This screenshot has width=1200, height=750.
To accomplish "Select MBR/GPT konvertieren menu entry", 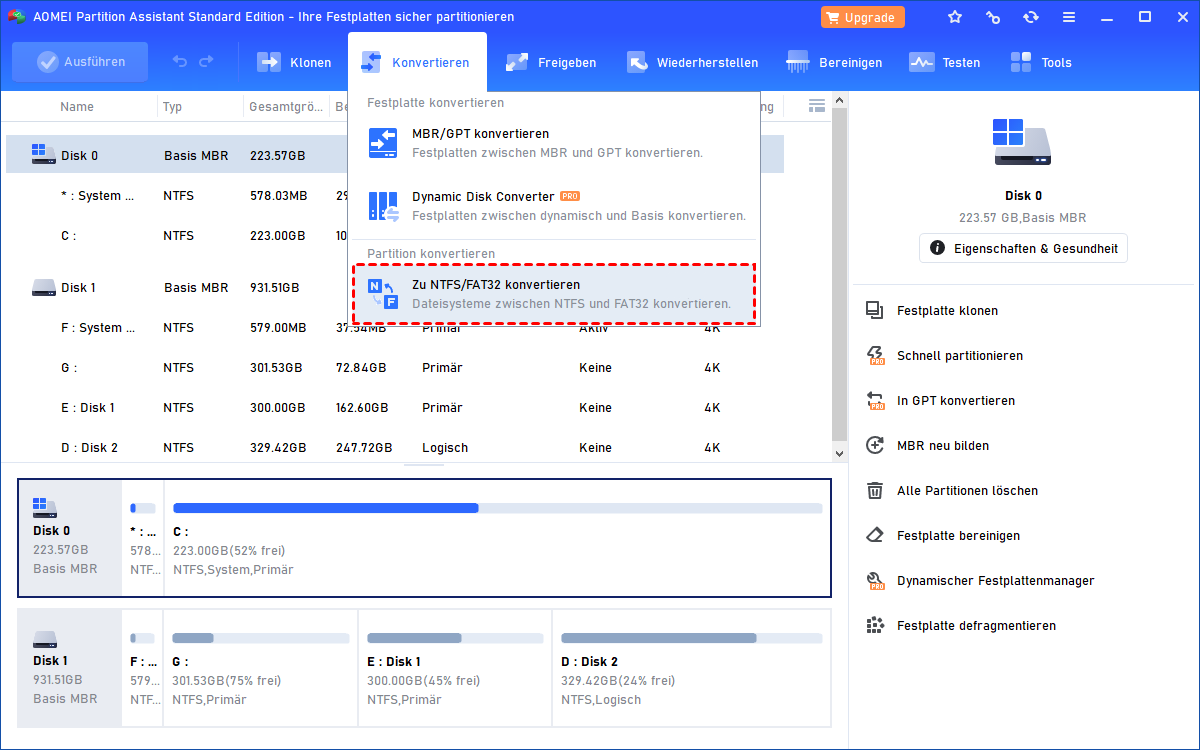I will [554, 143].
